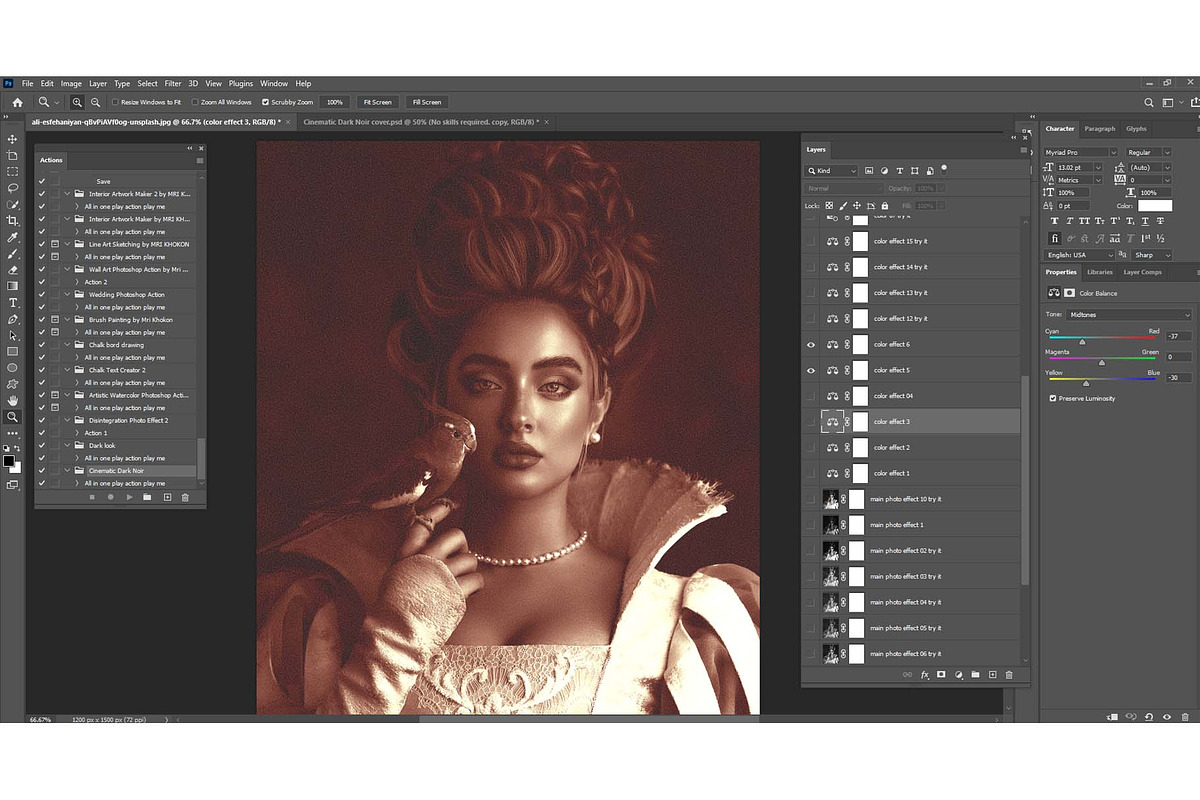The height and width of the screenshot is (800, 1200).
Task: Add layer mask in Layers panel
Action: pos(941,675)
